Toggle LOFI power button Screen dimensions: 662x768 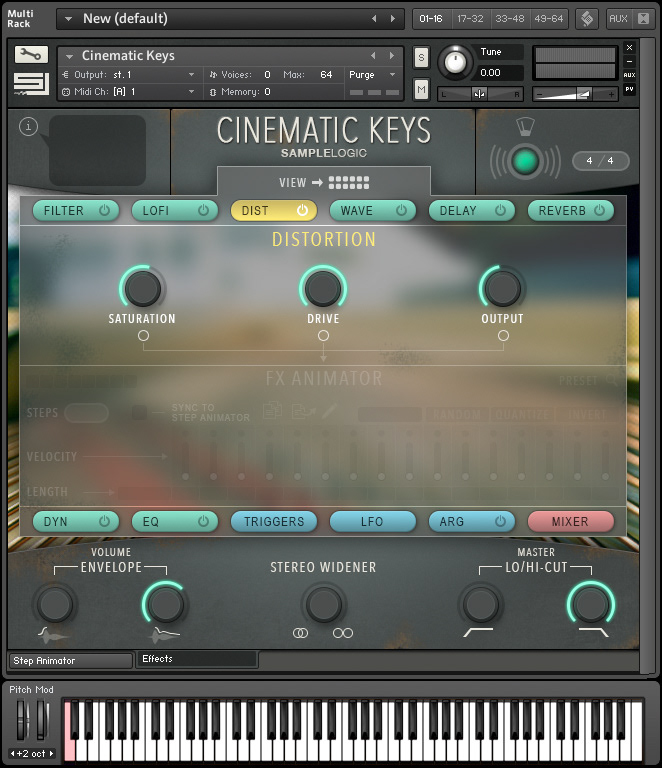[203, 210]
